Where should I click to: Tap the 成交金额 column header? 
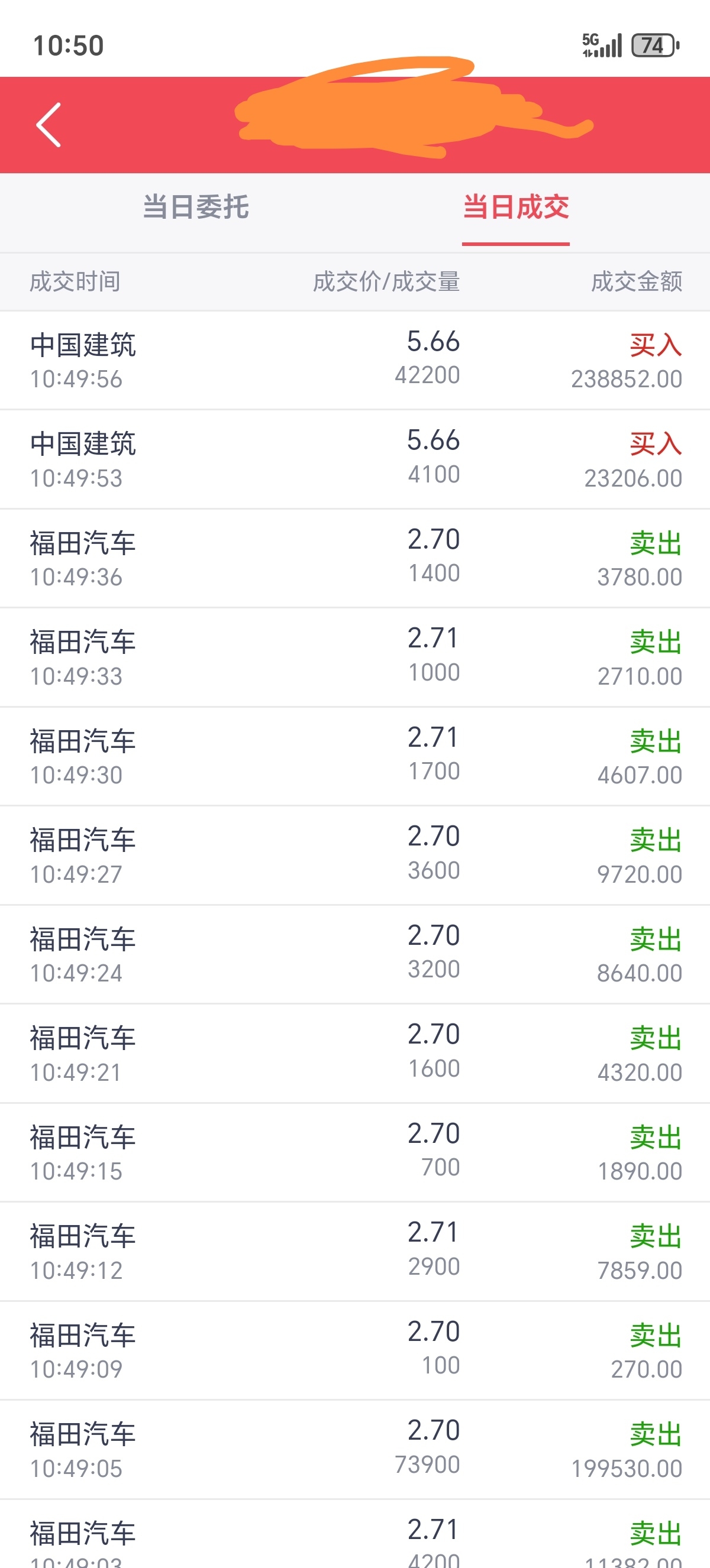click(x=636, y=282)
